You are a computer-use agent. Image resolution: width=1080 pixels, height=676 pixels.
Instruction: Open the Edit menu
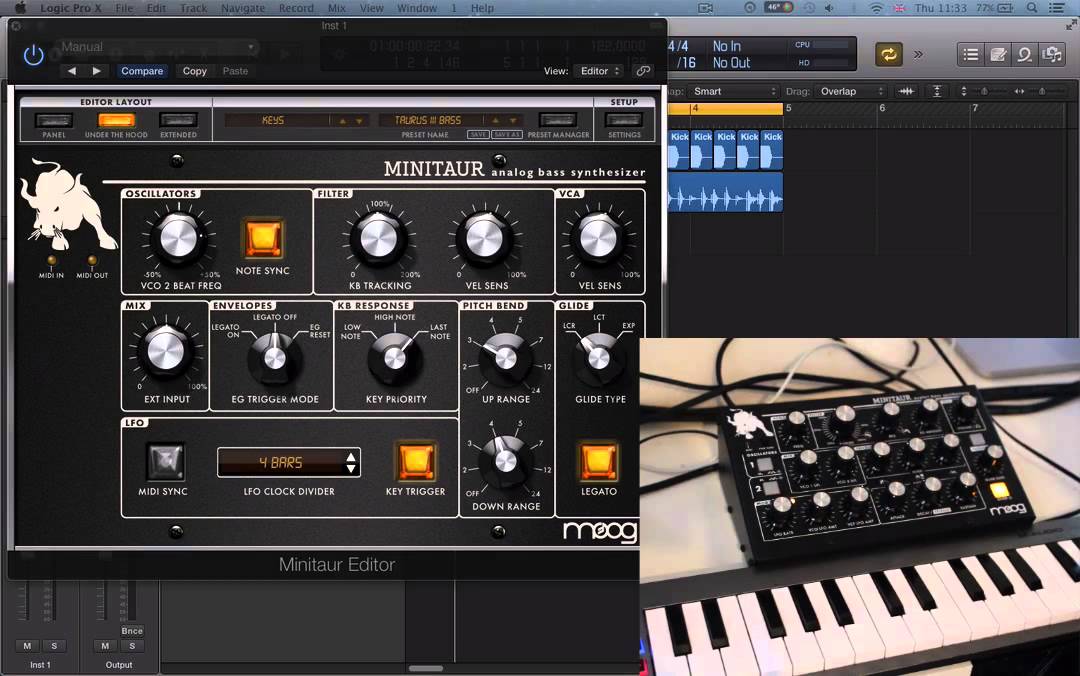156,8
